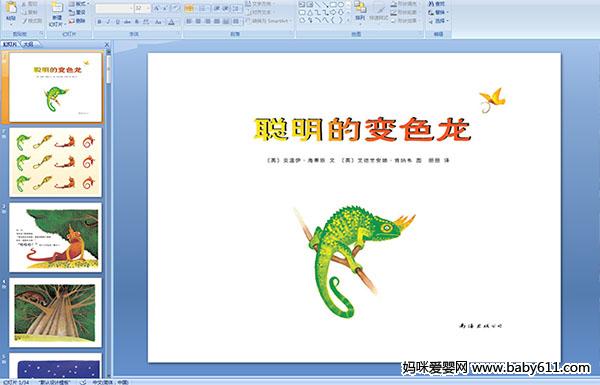Switch to the Outline pane tab
This screenshot has height=385, width=600.
[28, 44]
